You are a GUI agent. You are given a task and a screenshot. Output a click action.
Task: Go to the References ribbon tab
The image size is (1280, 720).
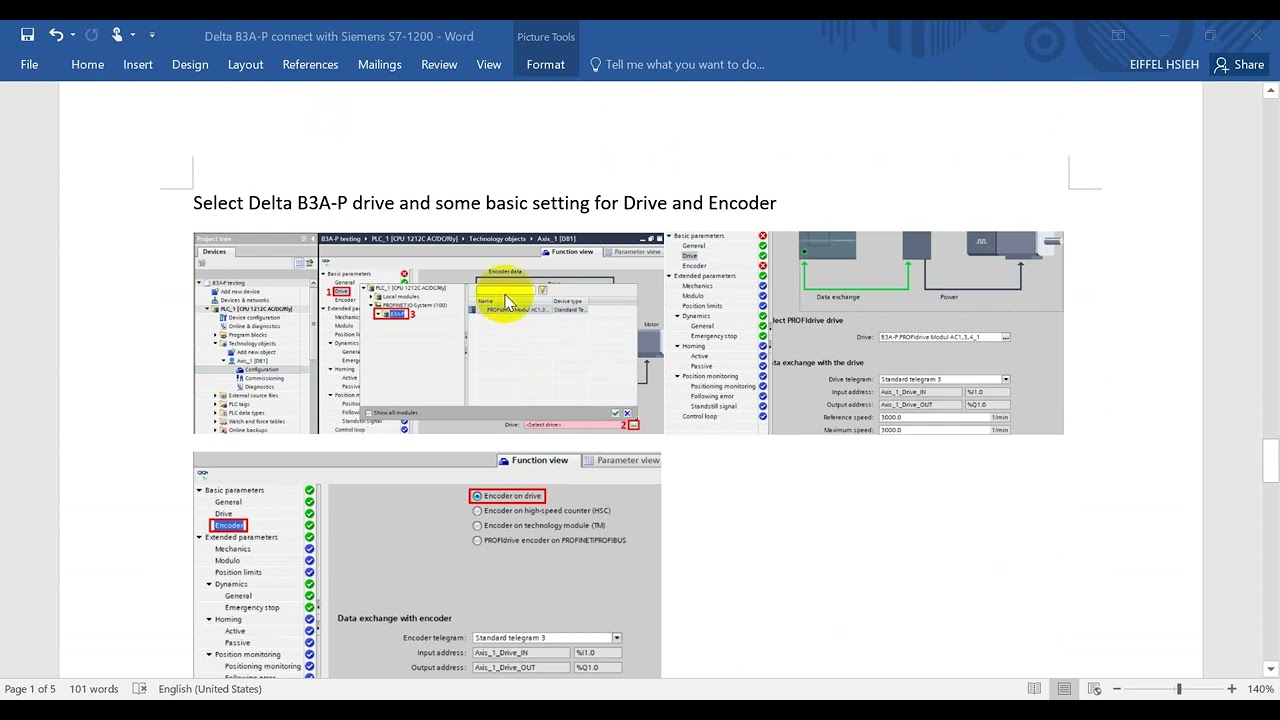click(x=310, y=64)
